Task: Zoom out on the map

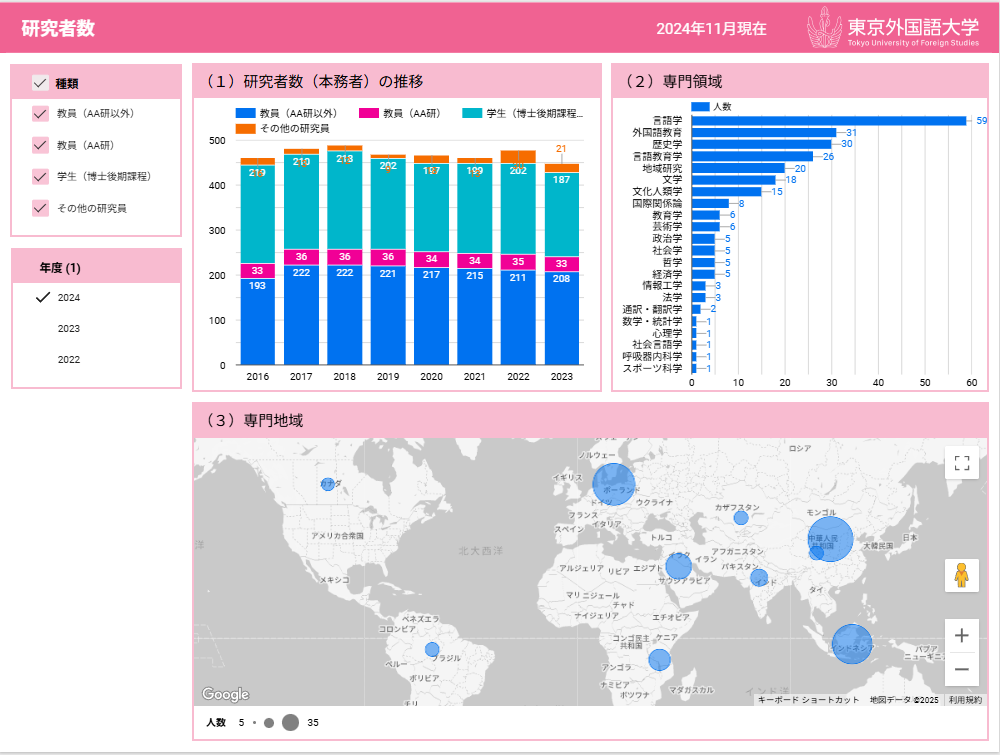Action: coord(962,669)
